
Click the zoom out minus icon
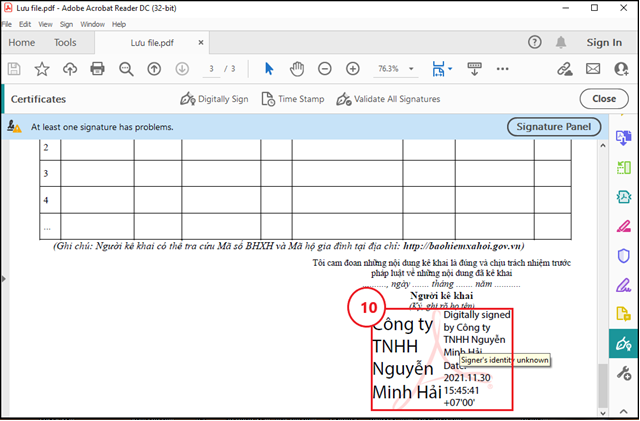(325, 69)
